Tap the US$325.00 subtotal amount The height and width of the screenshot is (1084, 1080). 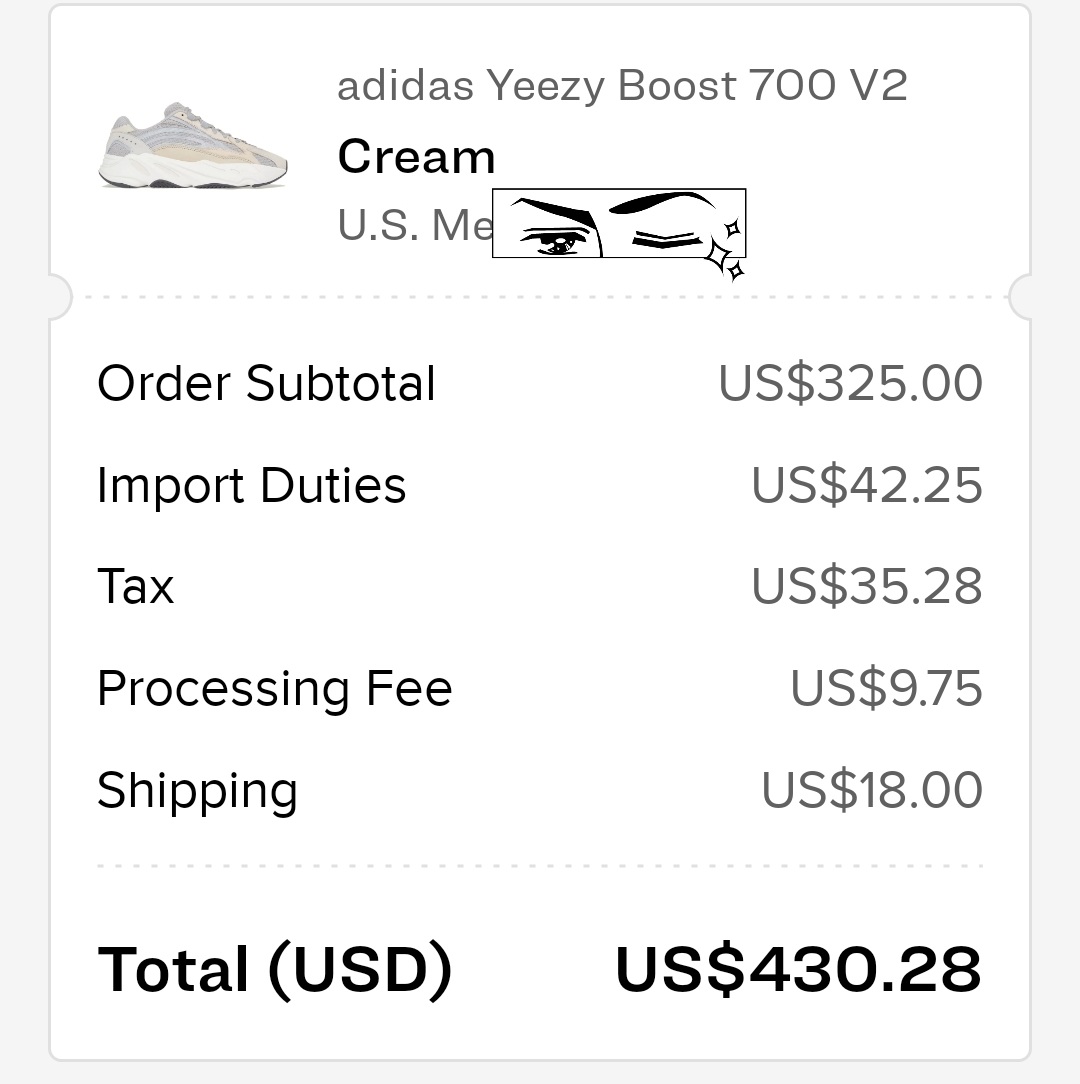click(850, 383)
